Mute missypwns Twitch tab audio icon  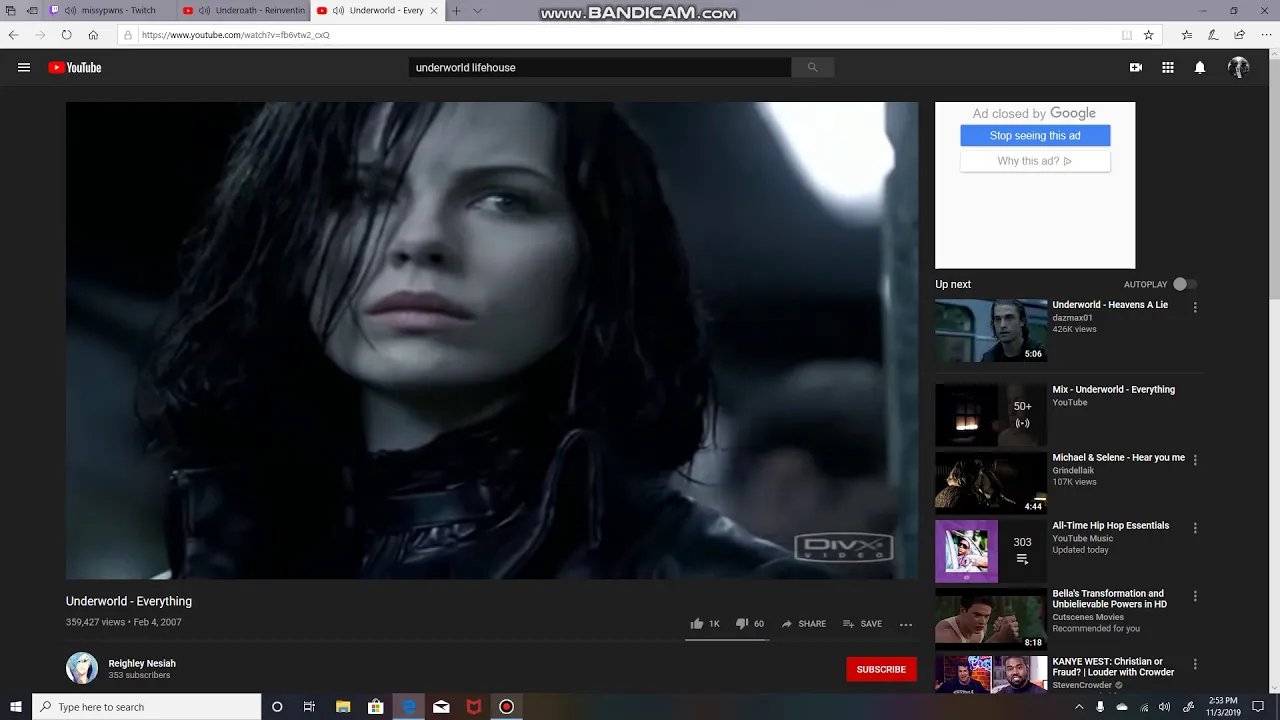[x=70, y=10]
